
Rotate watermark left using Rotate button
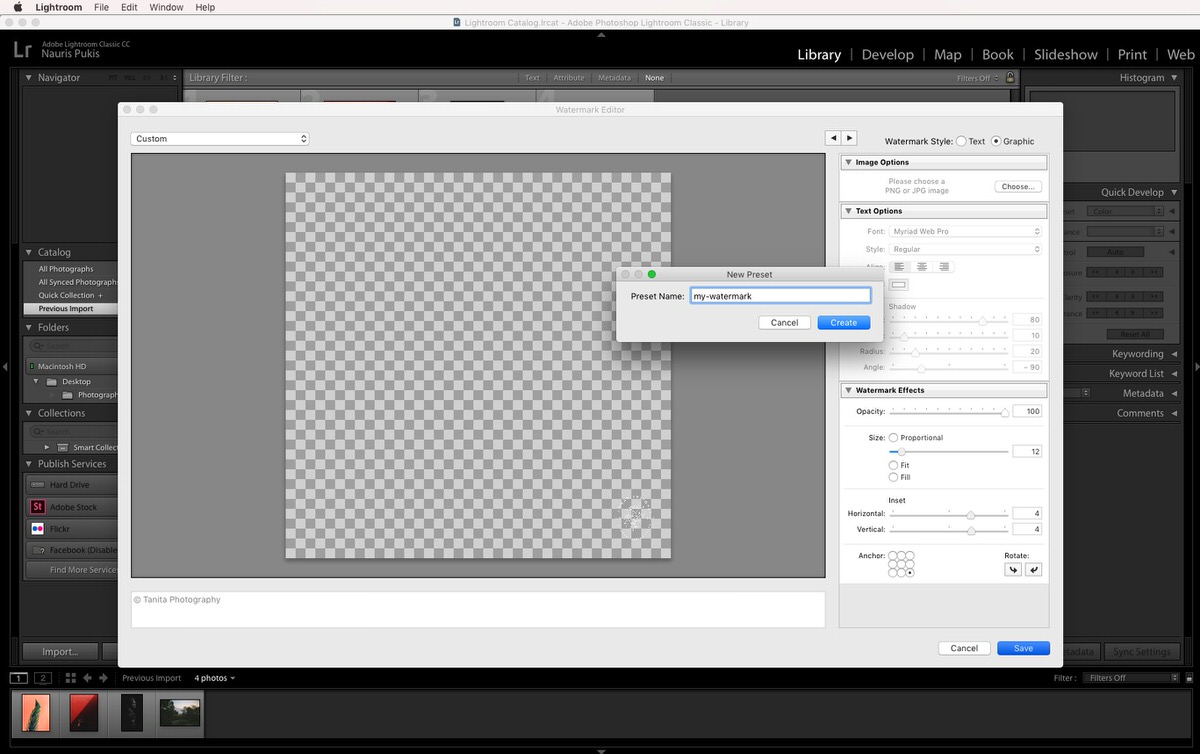pos(1013,570)
